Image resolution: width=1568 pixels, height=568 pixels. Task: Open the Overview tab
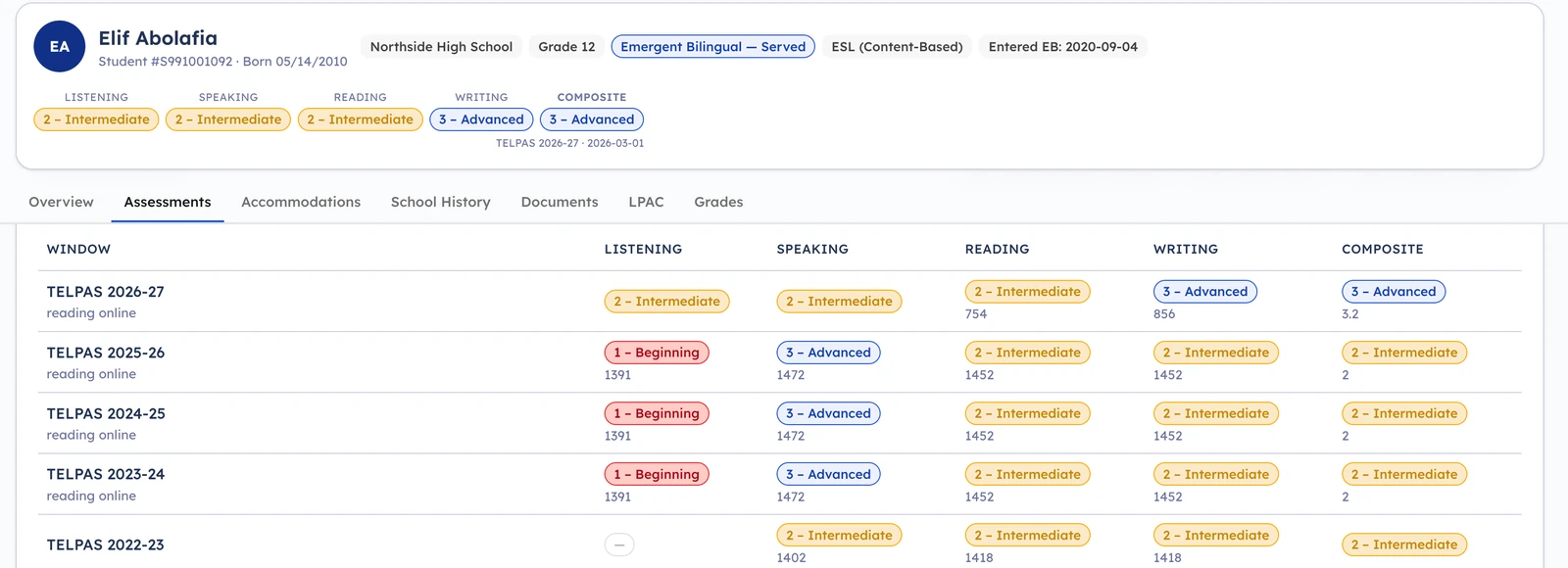coord(61,202)
